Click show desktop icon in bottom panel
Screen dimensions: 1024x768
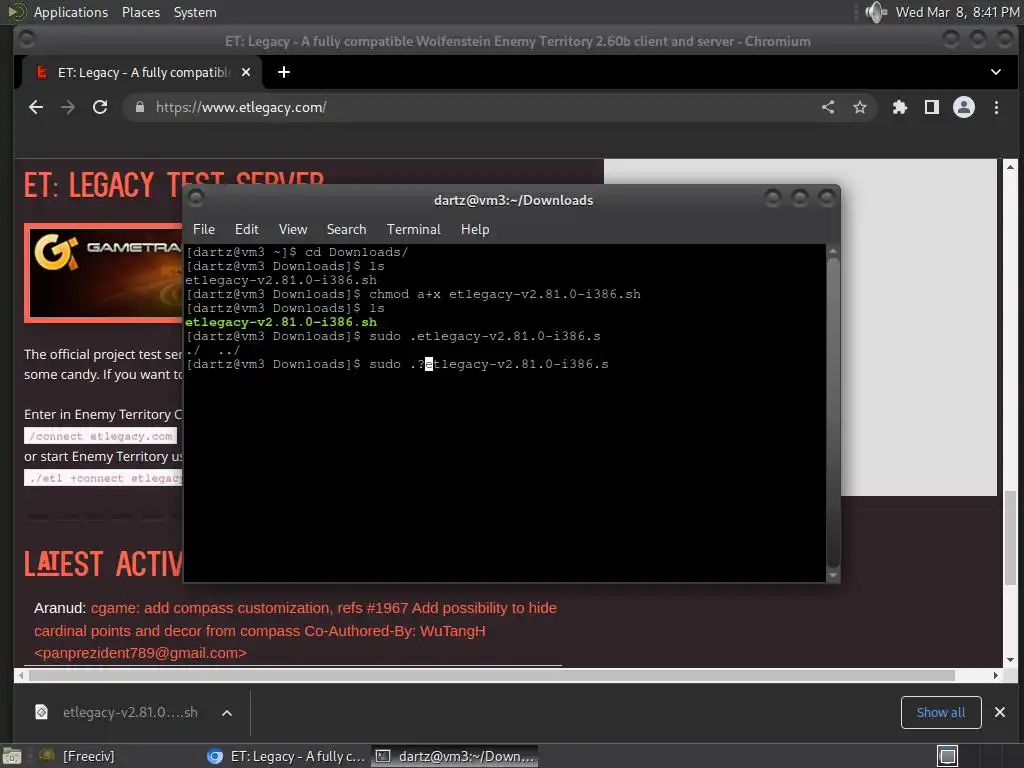pos(11,756)
